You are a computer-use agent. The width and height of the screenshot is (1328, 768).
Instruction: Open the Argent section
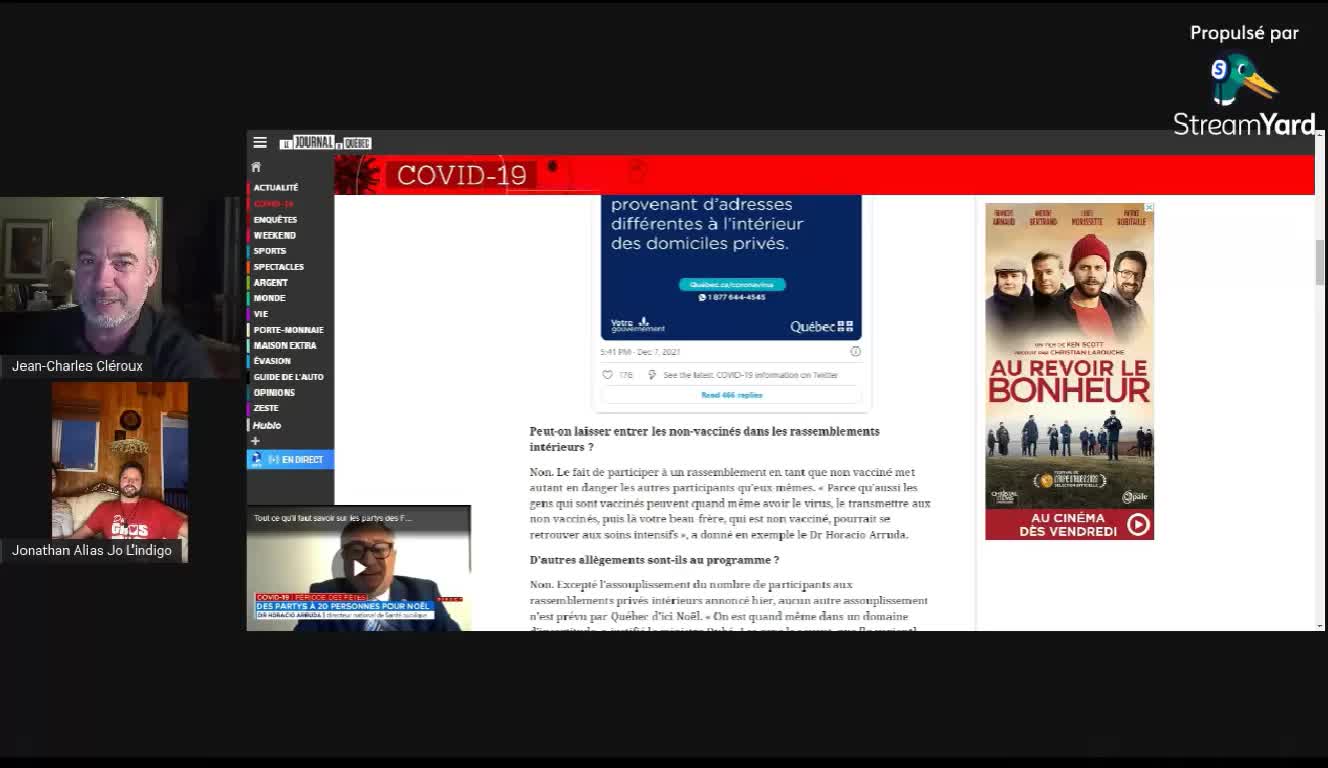(270, 283)
